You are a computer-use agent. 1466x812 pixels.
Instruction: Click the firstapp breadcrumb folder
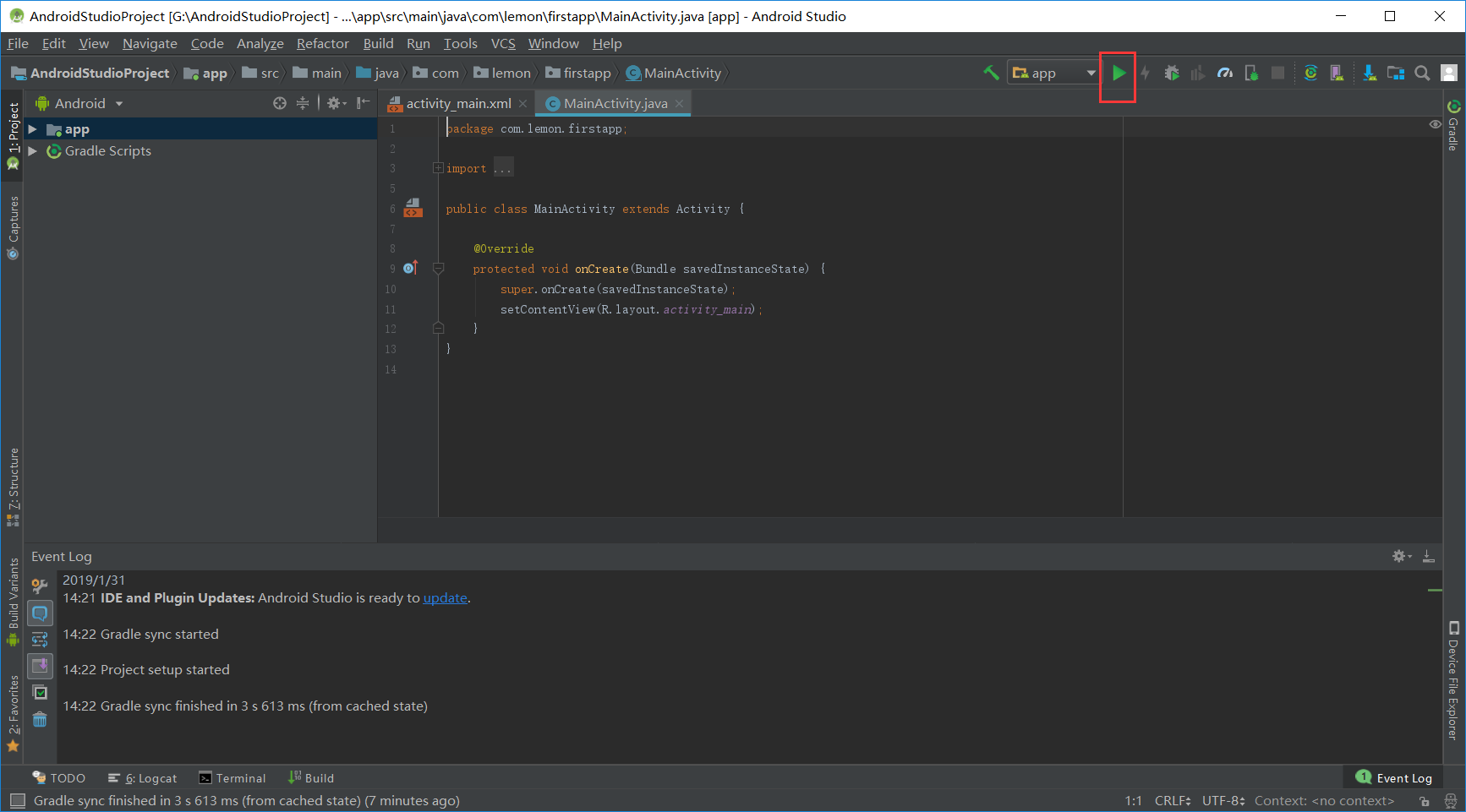tap(578, 74)
